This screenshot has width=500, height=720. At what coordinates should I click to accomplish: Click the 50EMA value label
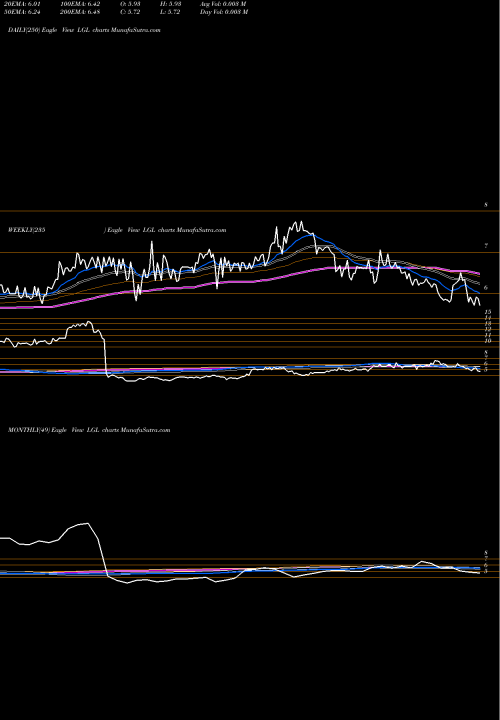pos(21,12)
